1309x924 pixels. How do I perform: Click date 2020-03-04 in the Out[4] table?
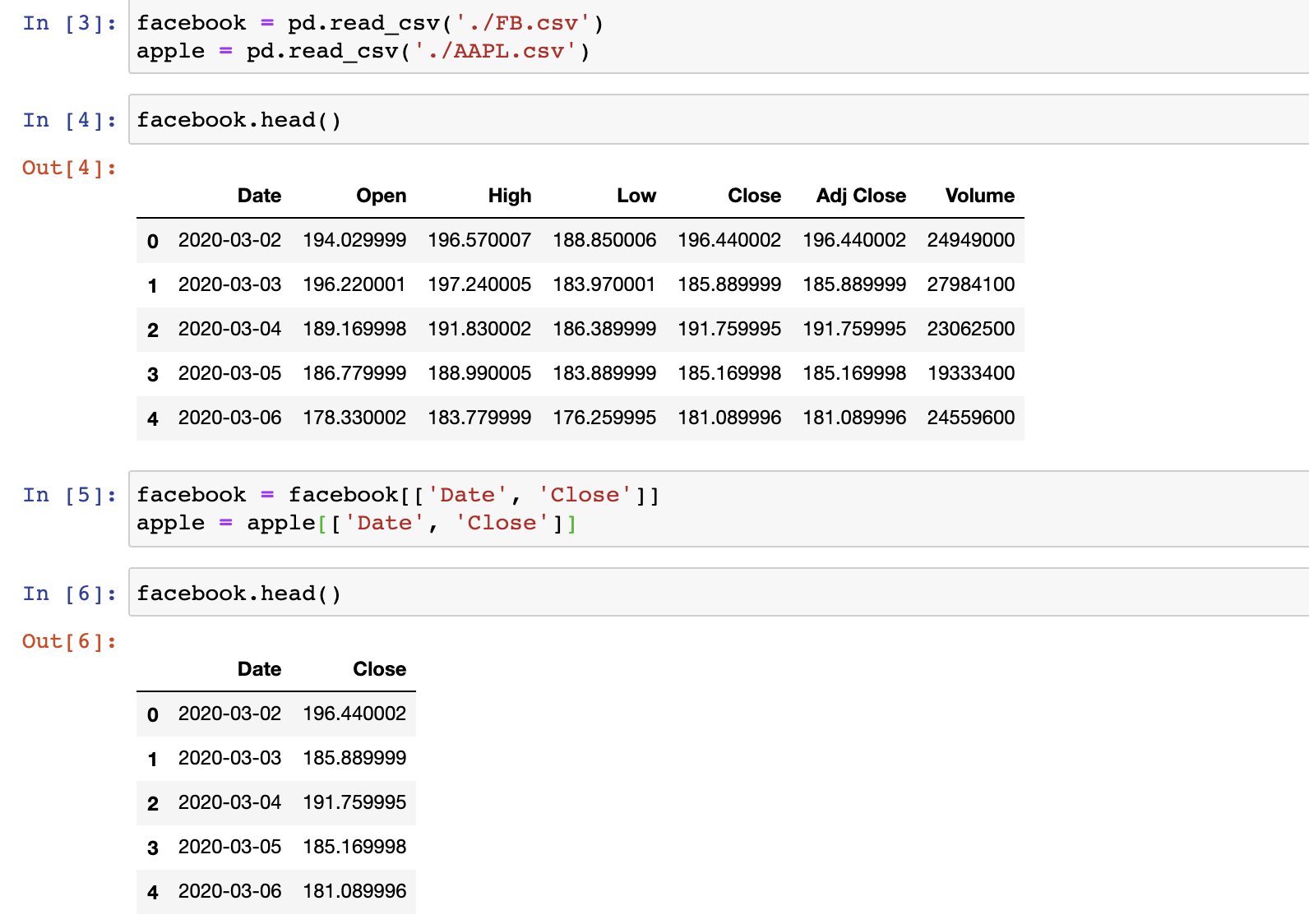point(229,329)
